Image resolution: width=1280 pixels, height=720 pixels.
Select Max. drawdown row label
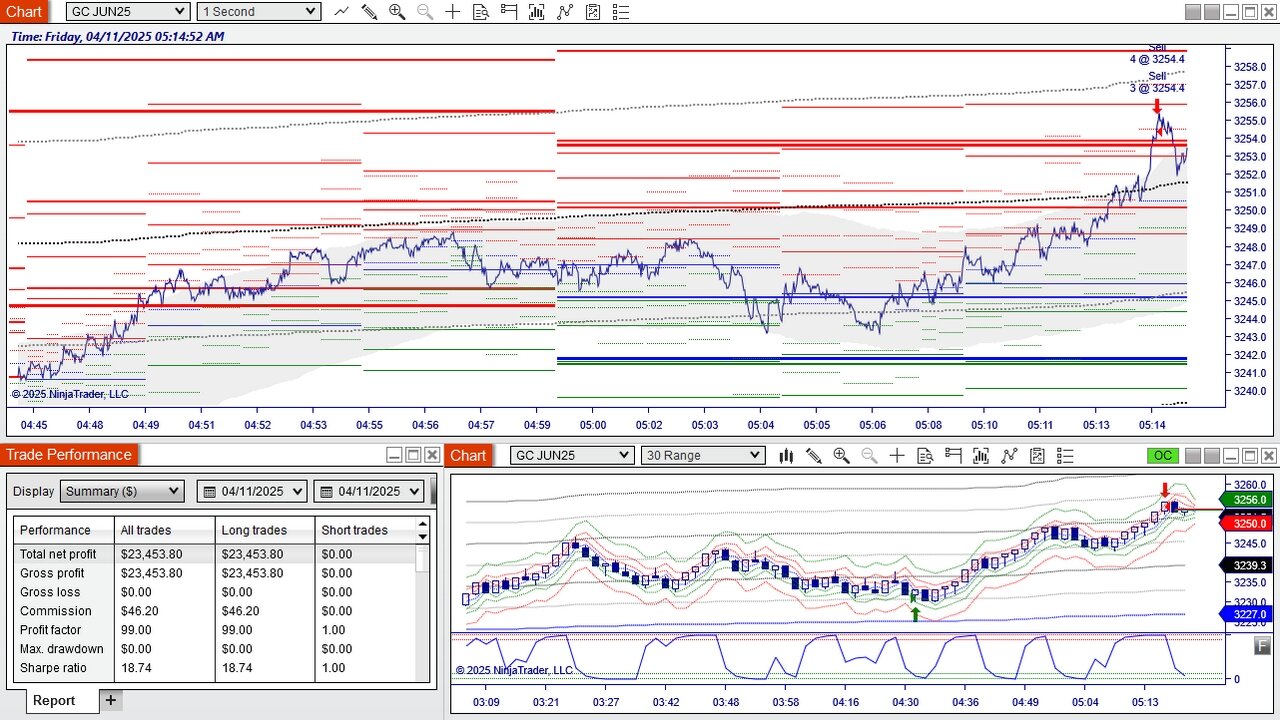pyautogui.click(x=61, y=649)
